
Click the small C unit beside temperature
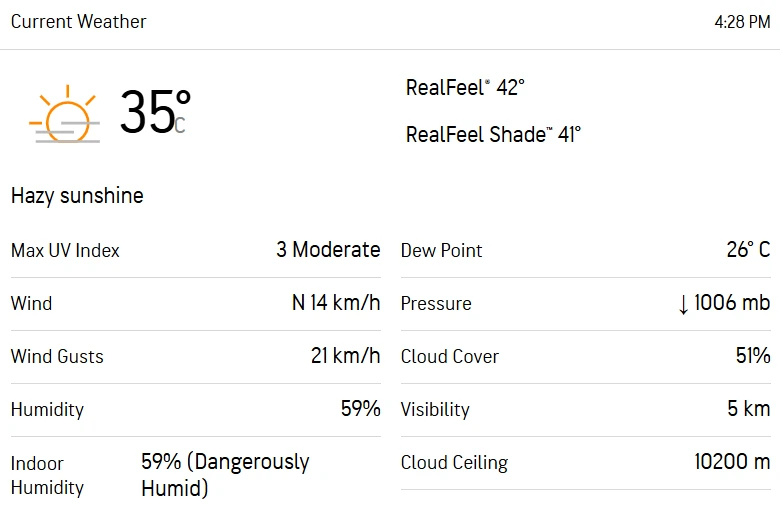tap(180, 125)
